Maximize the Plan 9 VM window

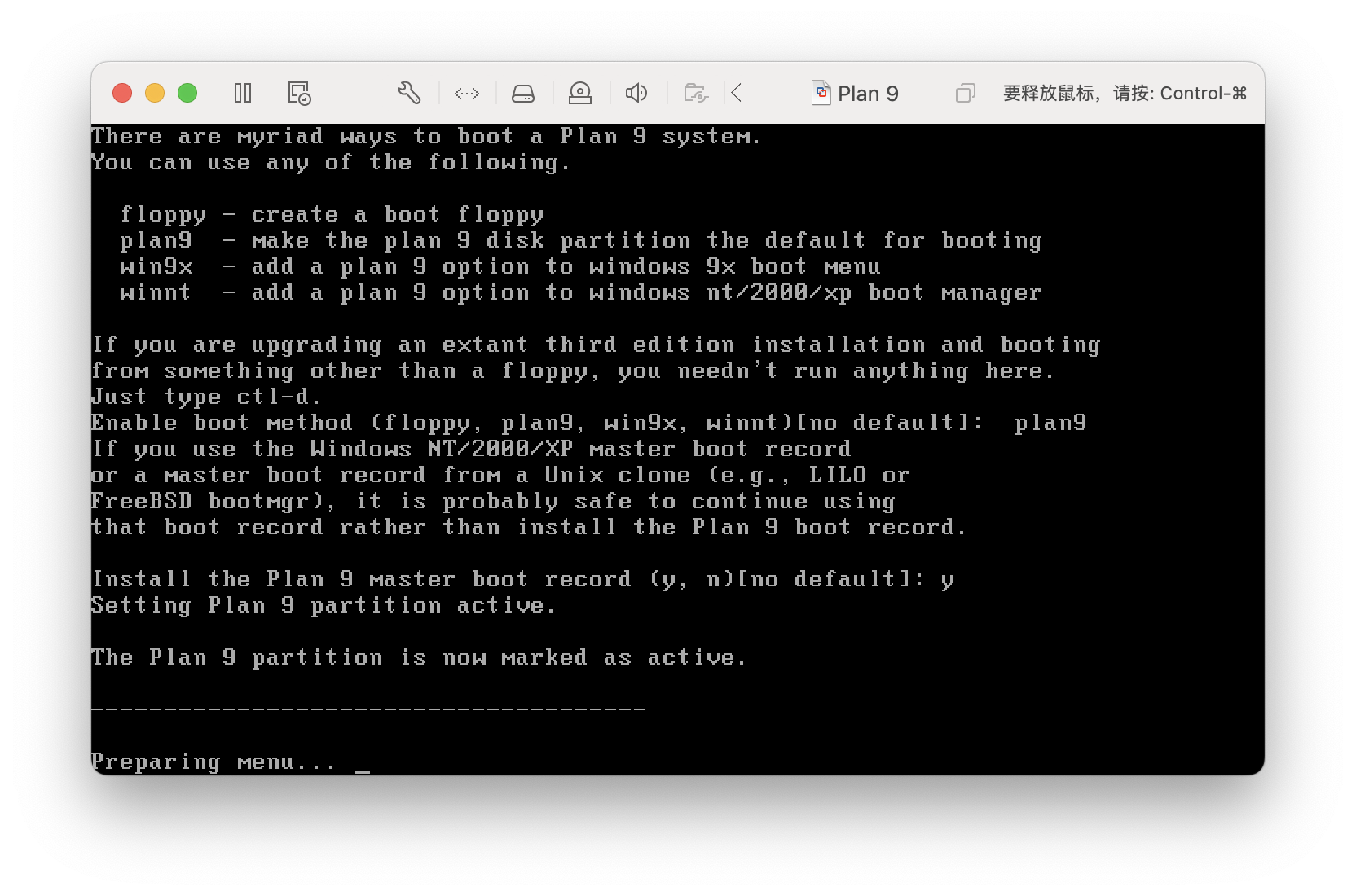187,93
